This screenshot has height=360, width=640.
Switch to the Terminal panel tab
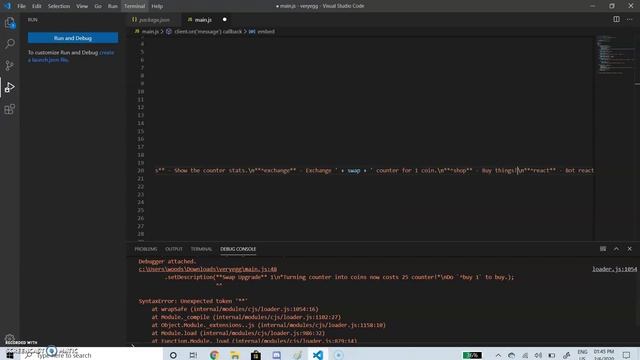click(x=201, y=249)
